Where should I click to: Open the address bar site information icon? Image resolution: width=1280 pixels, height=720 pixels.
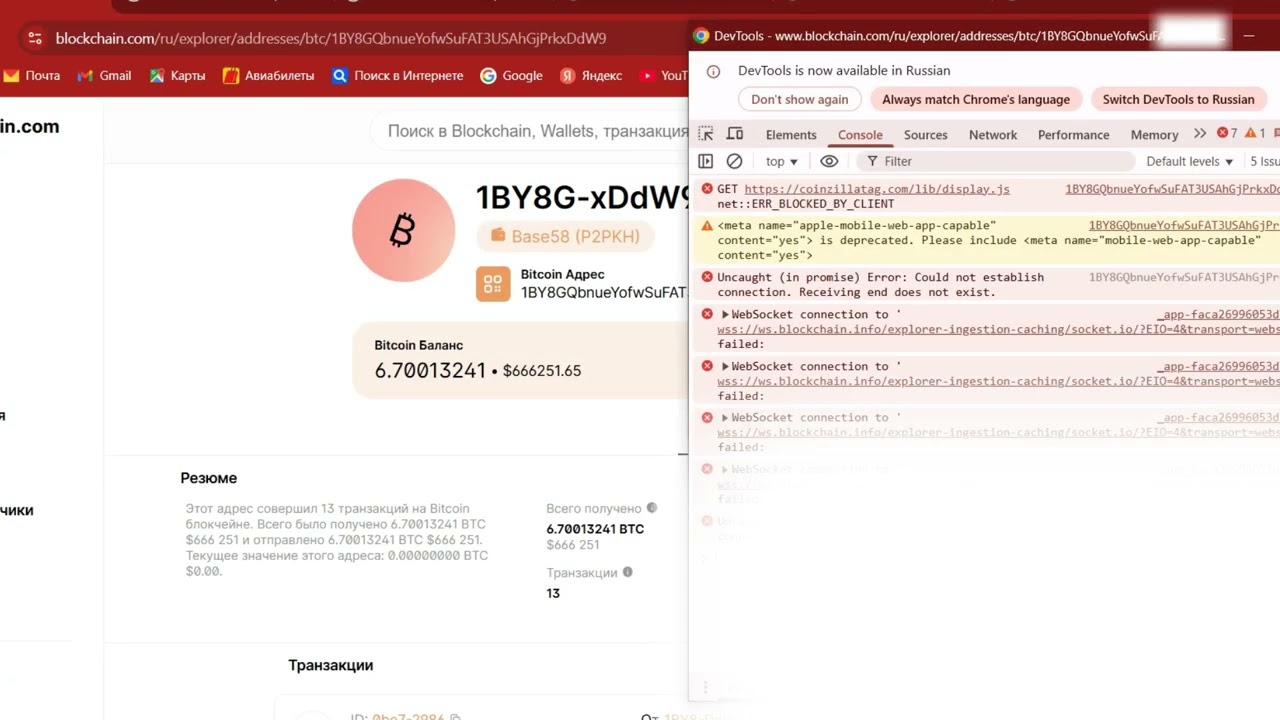(x=35, y=38)
